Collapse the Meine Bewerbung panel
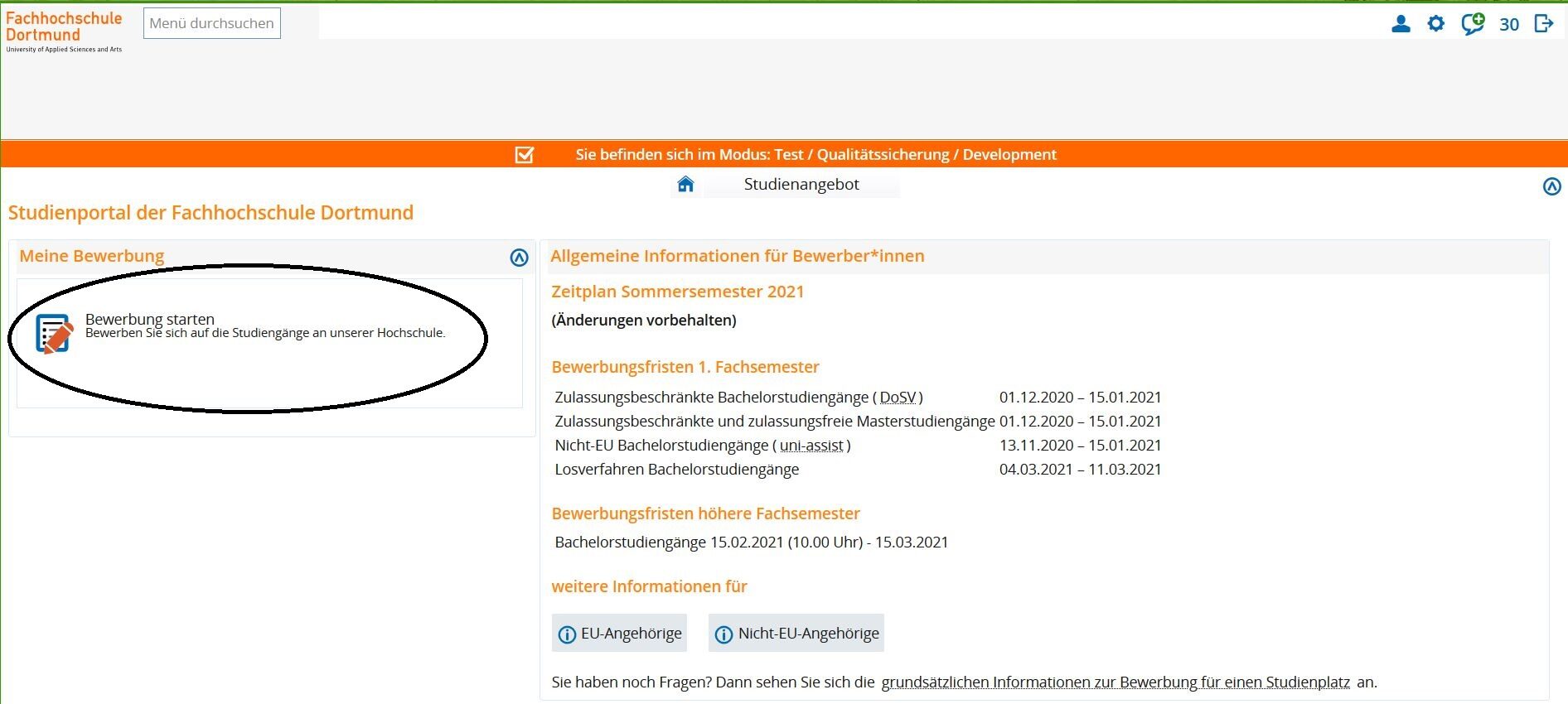The image size is (1568, 704). 519,258
